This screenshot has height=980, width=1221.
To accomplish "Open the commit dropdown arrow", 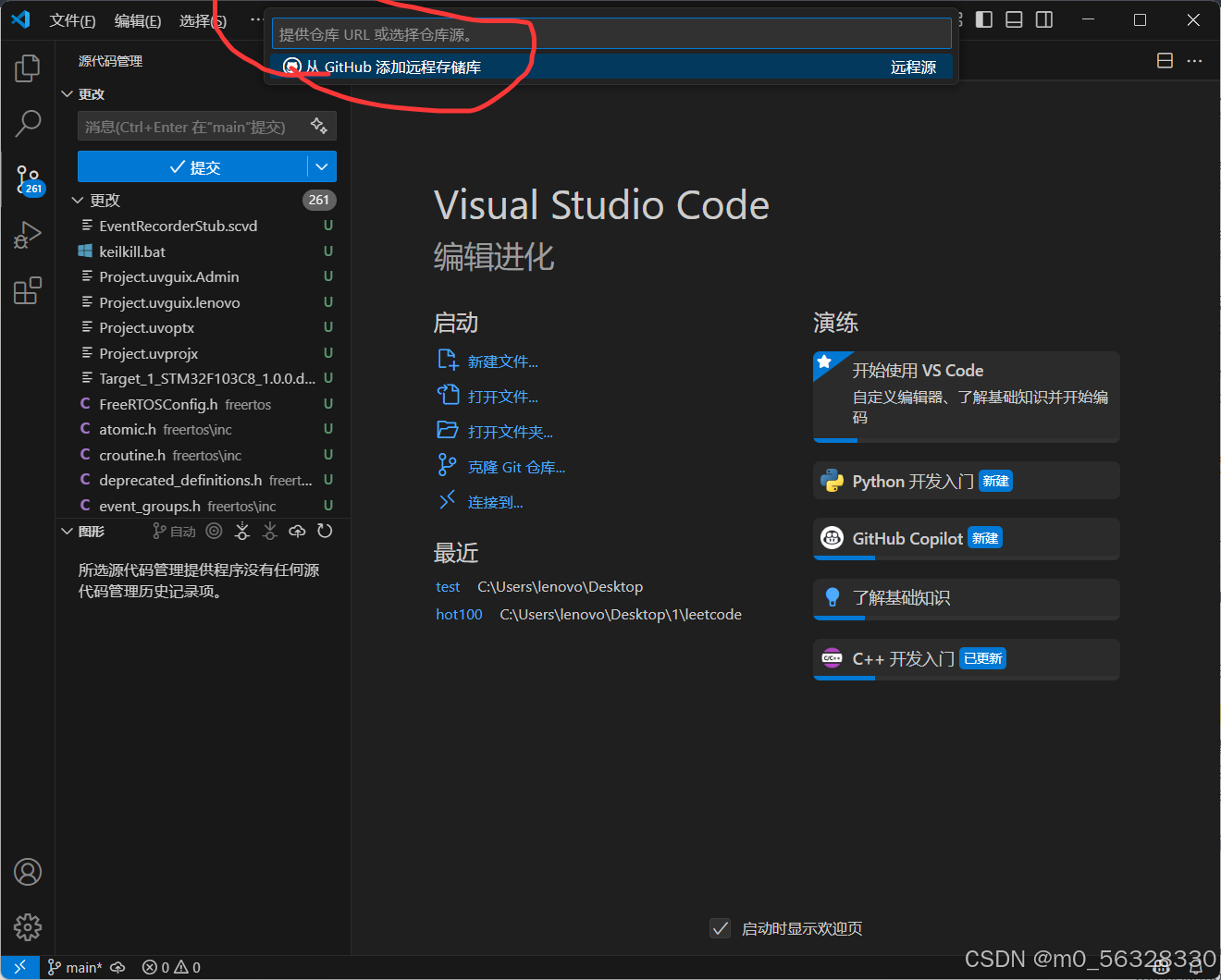I will point(321,166).
